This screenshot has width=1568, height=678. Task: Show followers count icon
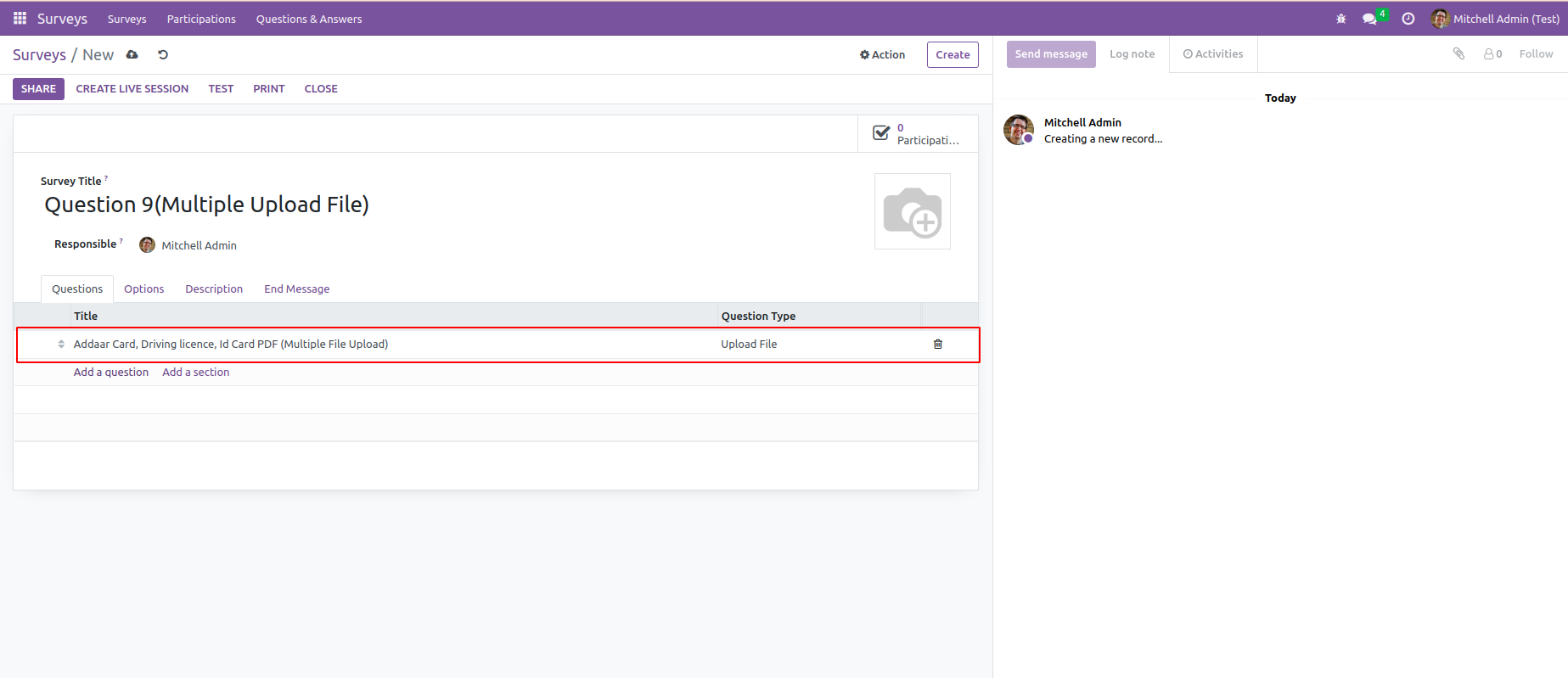(x=1493, y=53)
